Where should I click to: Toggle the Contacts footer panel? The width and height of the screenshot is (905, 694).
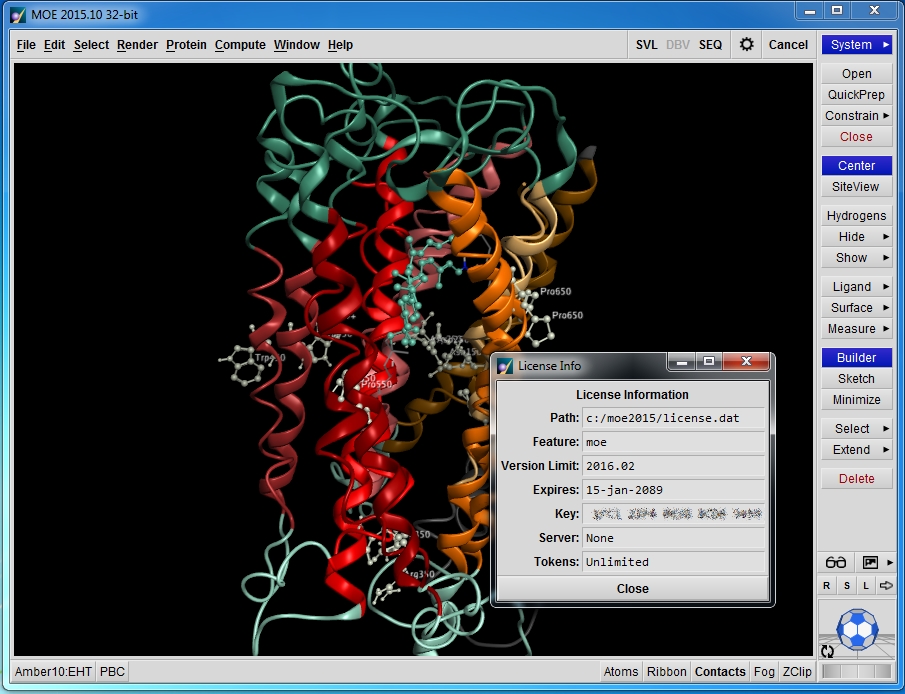click(x=720, y=671)
